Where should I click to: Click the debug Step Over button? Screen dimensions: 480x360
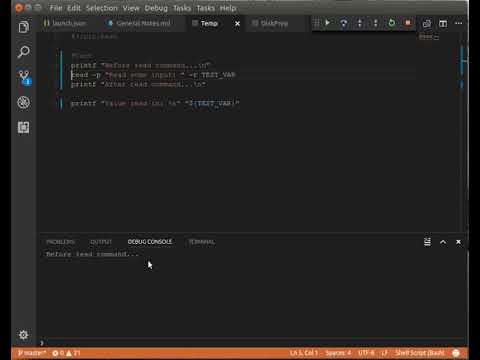pyautogui.click(x=343, y=23)
